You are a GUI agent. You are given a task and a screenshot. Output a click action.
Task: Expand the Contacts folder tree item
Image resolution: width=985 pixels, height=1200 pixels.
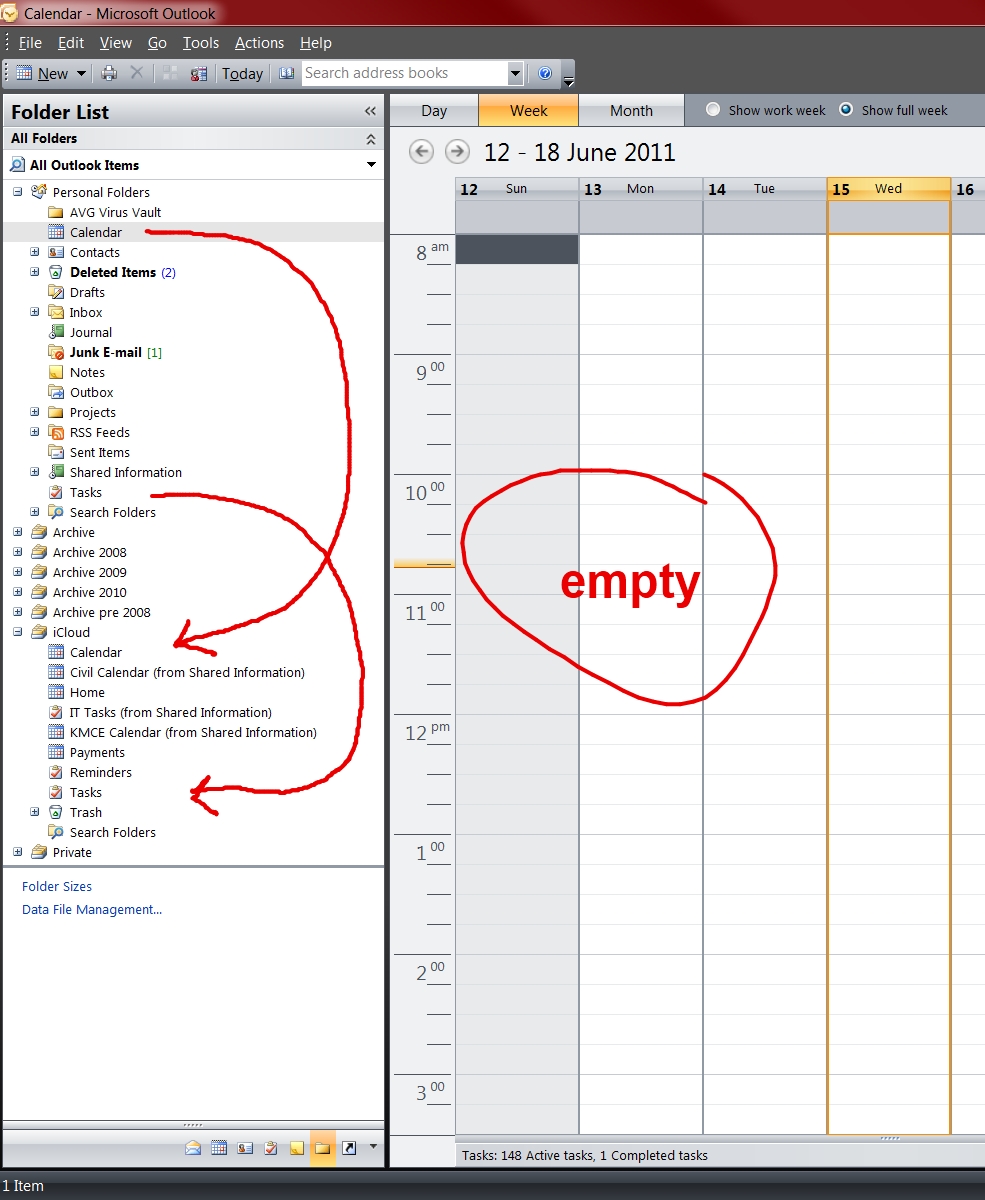[35, 252]
